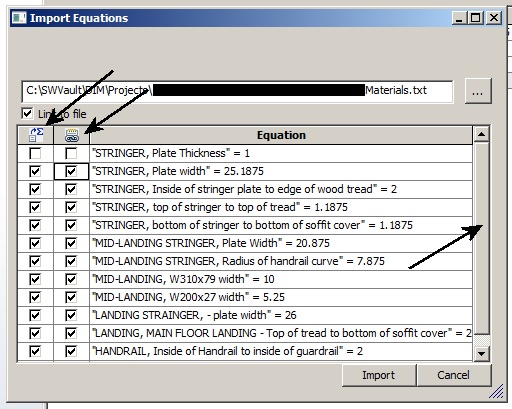This screenshot has width=512, height=409.
Task: Uncheck link box for STRINGER Plate width
Action: tap(71, 171)
